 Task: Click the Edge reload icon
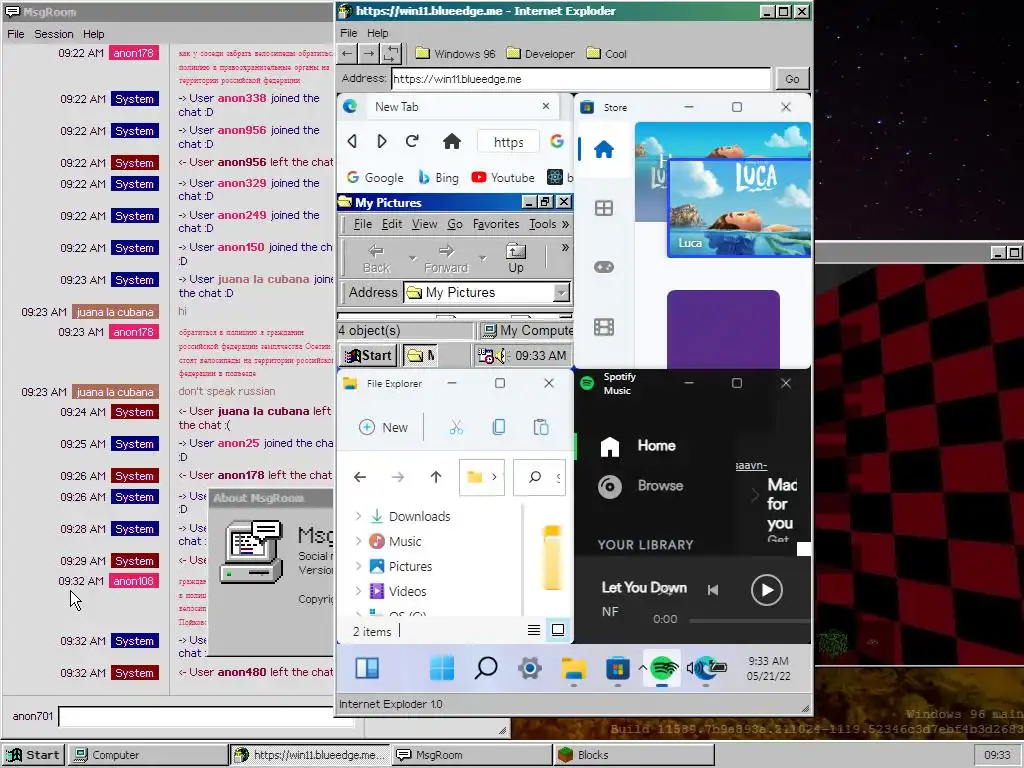coord(412,141)
